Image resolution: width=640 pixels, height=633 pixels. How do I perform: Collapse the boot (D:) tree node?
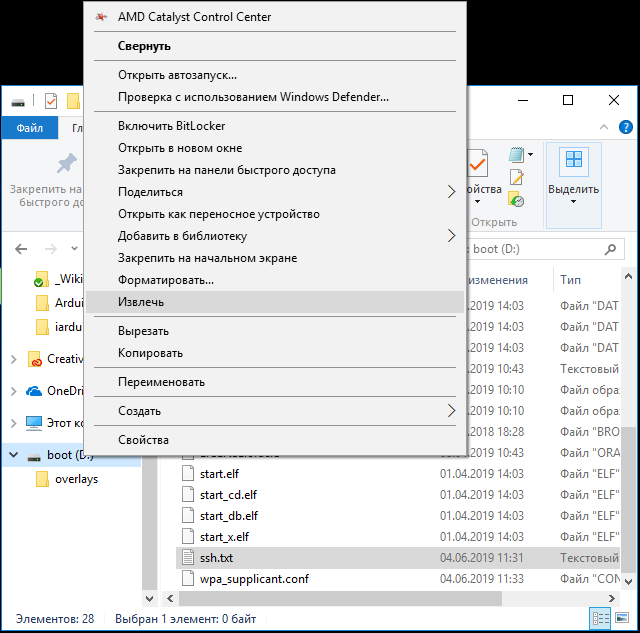tap(13, 455)
